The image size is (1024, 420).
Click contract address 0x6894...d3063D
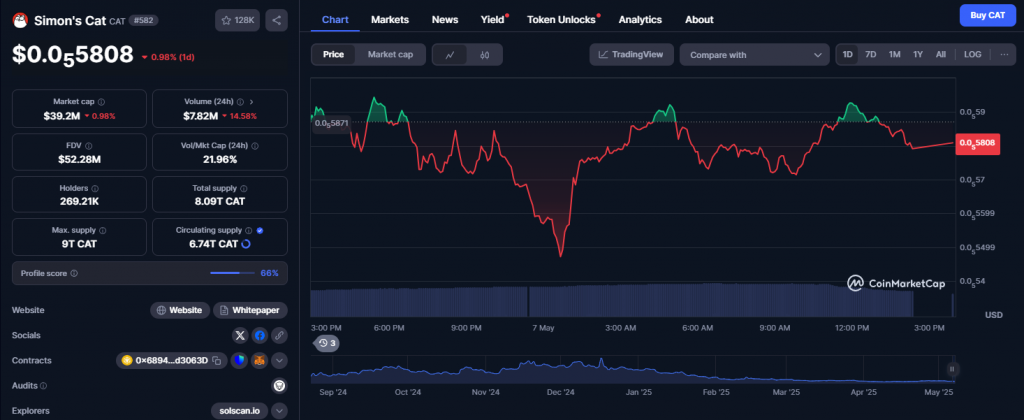(171, 361)
